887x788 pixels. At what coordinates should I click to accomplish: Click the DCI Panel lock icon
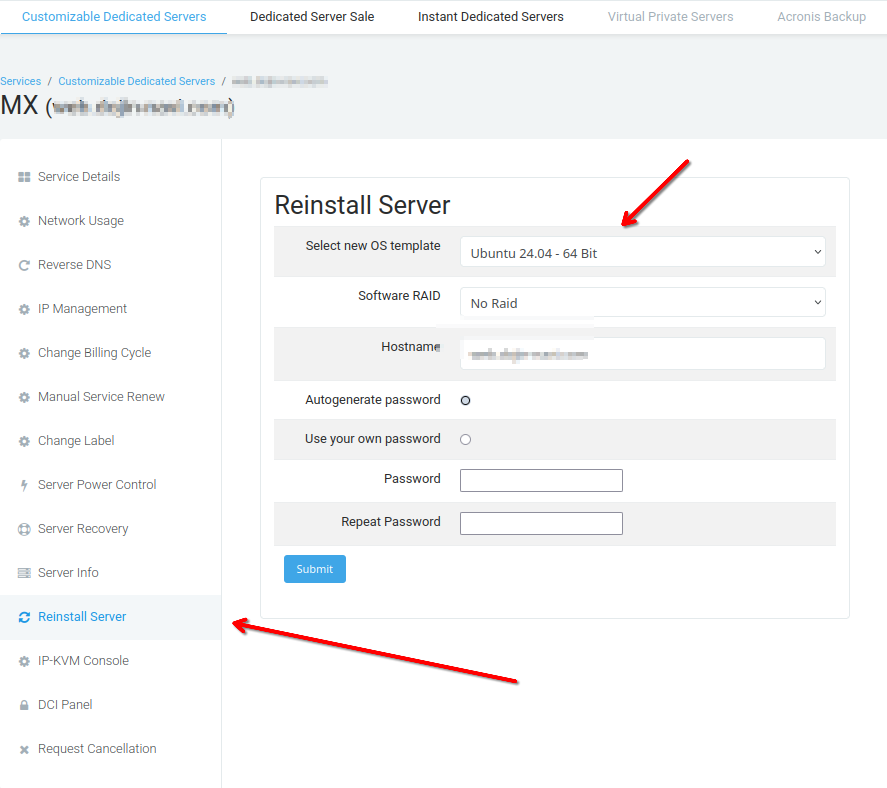24,704
